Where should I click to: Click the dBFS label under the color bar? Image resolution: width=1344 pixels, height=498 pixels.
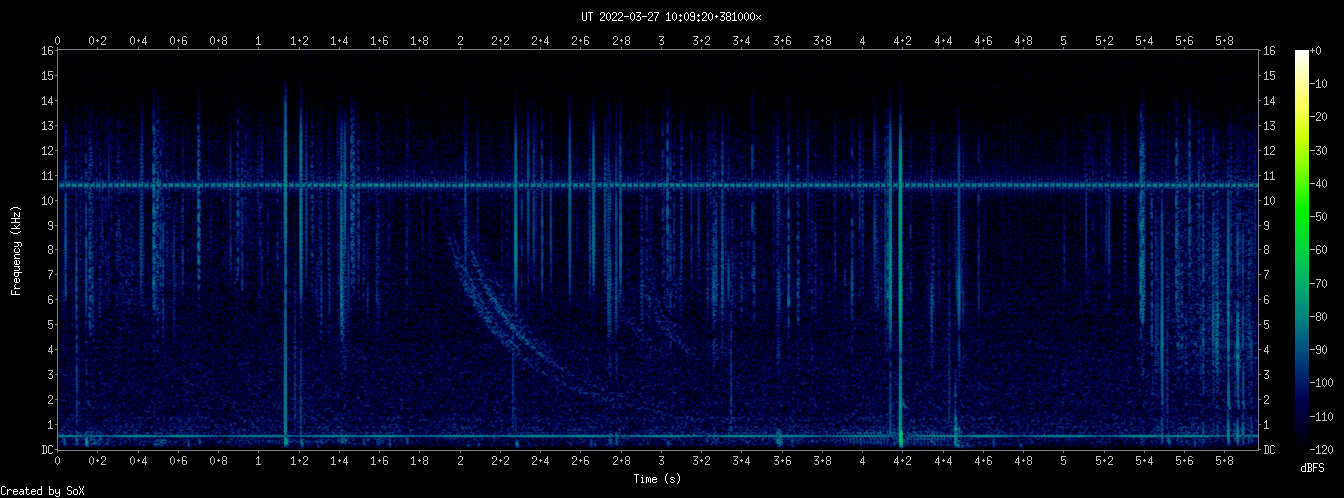(x=1313, y=468)
